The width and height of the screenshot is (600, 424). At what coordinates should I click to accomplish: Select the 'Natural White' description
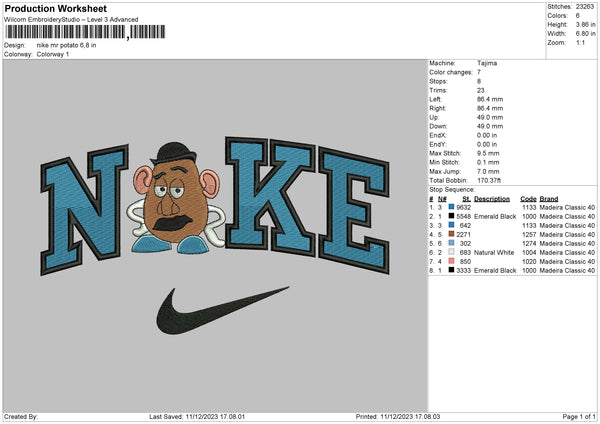[x=494, y=253]
